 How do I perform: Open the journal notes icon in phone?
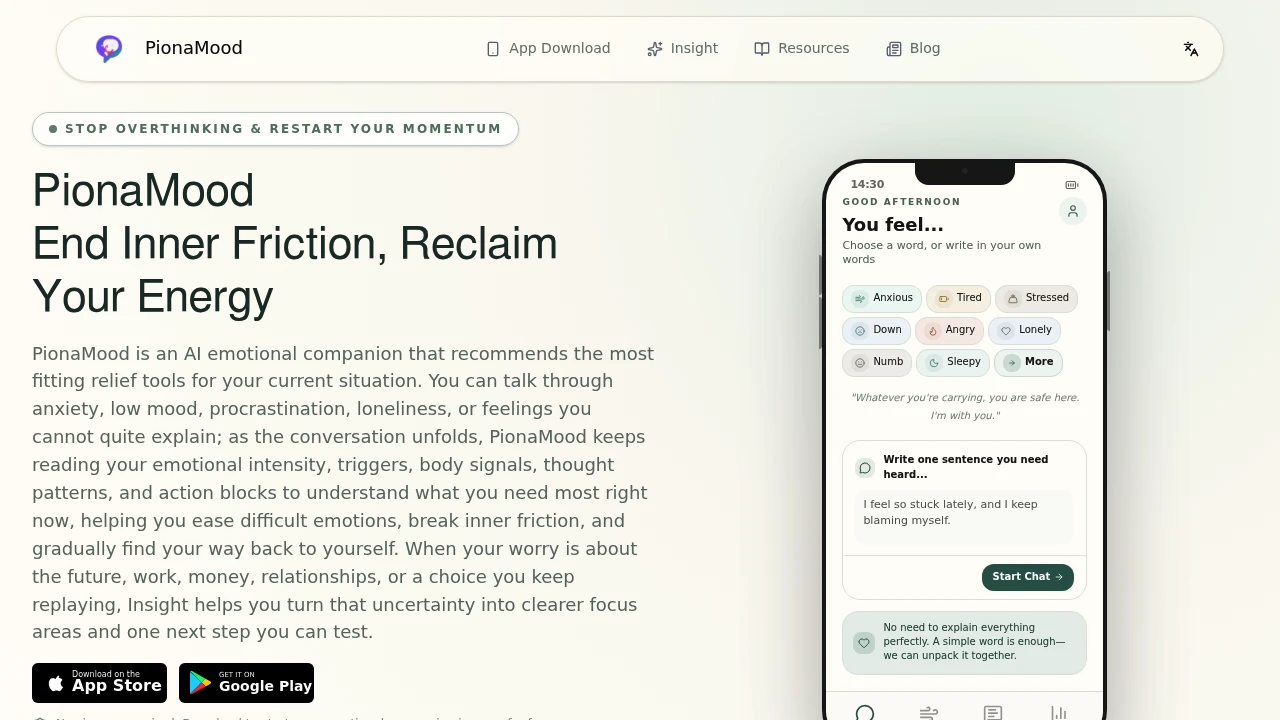point(993,712)
